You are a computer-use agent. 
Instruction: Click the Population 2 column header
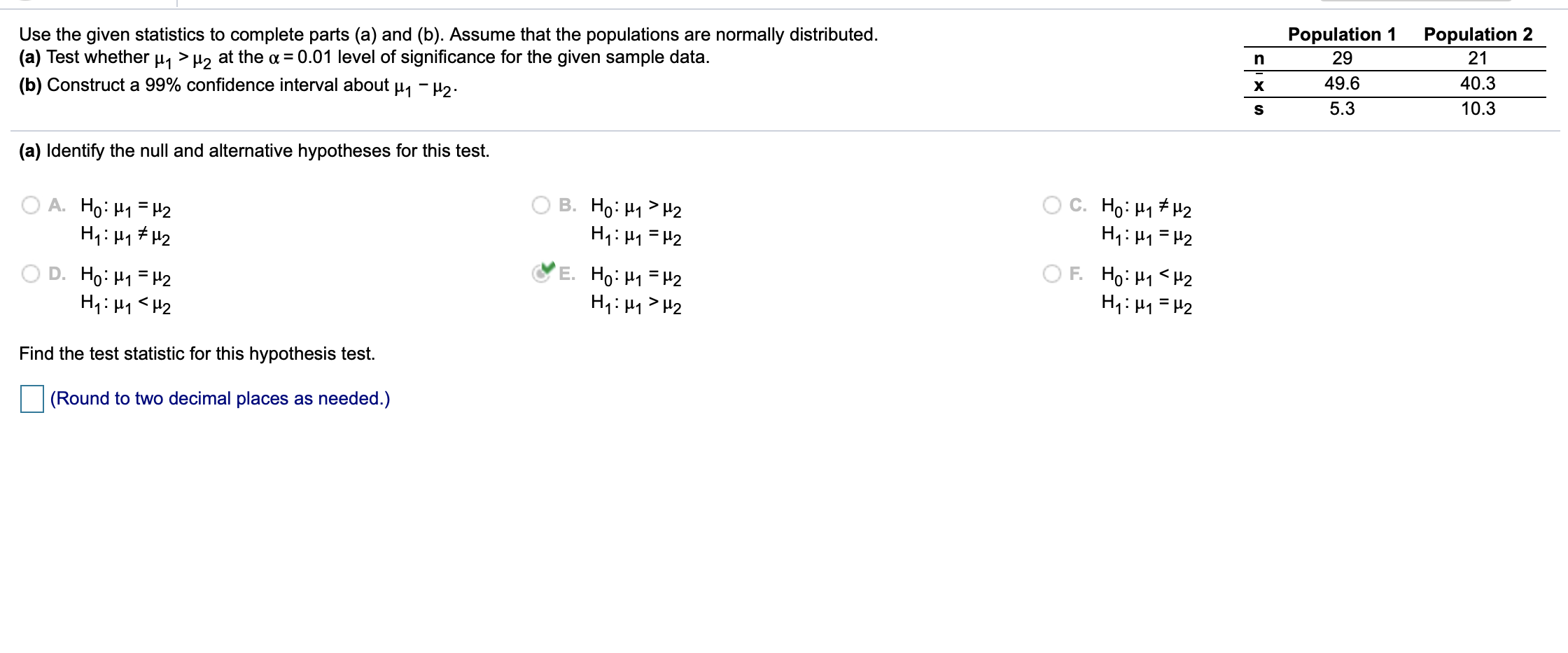click(x=1478, y=34)
